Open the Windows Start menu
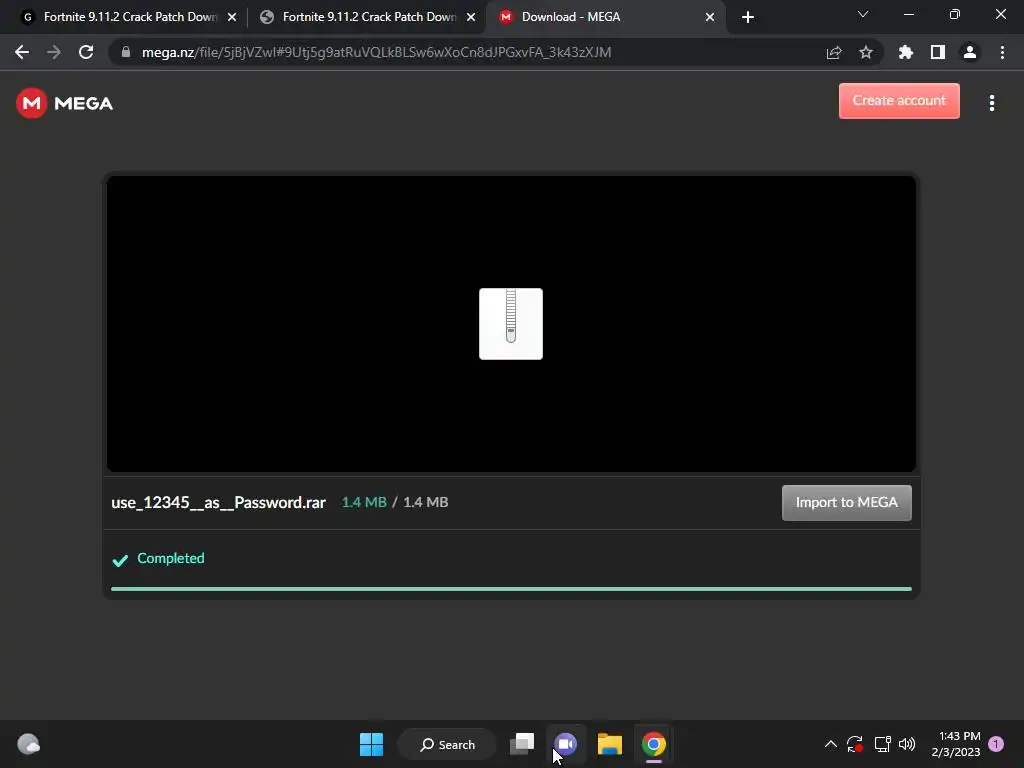 (372, 744)
